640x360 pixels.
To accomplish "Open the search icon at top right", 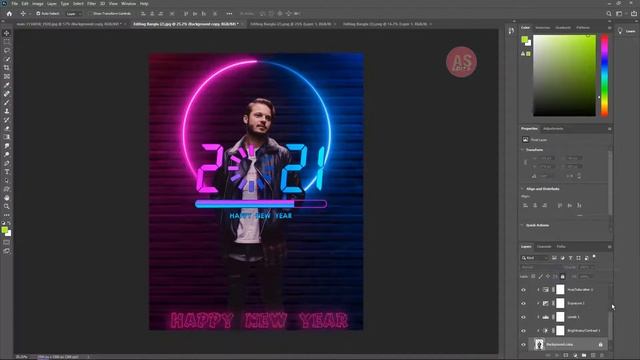I will click(609, 13).
